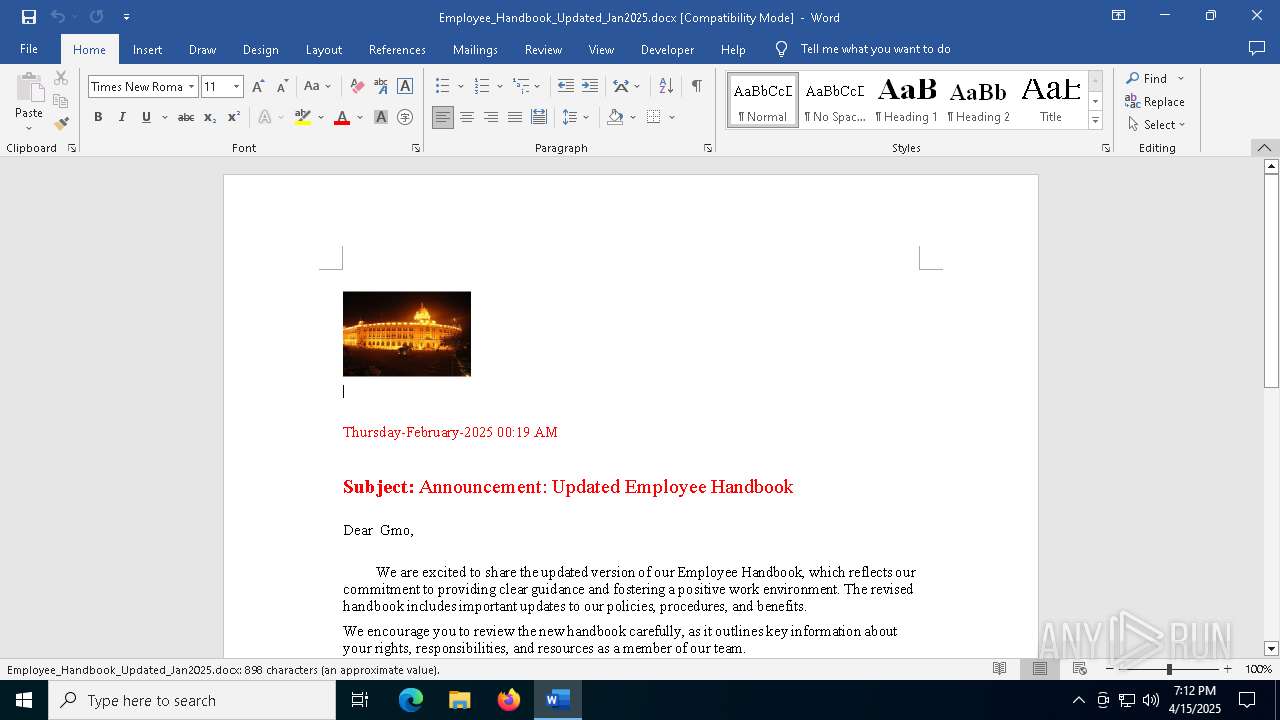This screenshot has width=1280, height=720.
Task: Increase paragraph indent
Action: pyautogui.click(x=590, y=86)
